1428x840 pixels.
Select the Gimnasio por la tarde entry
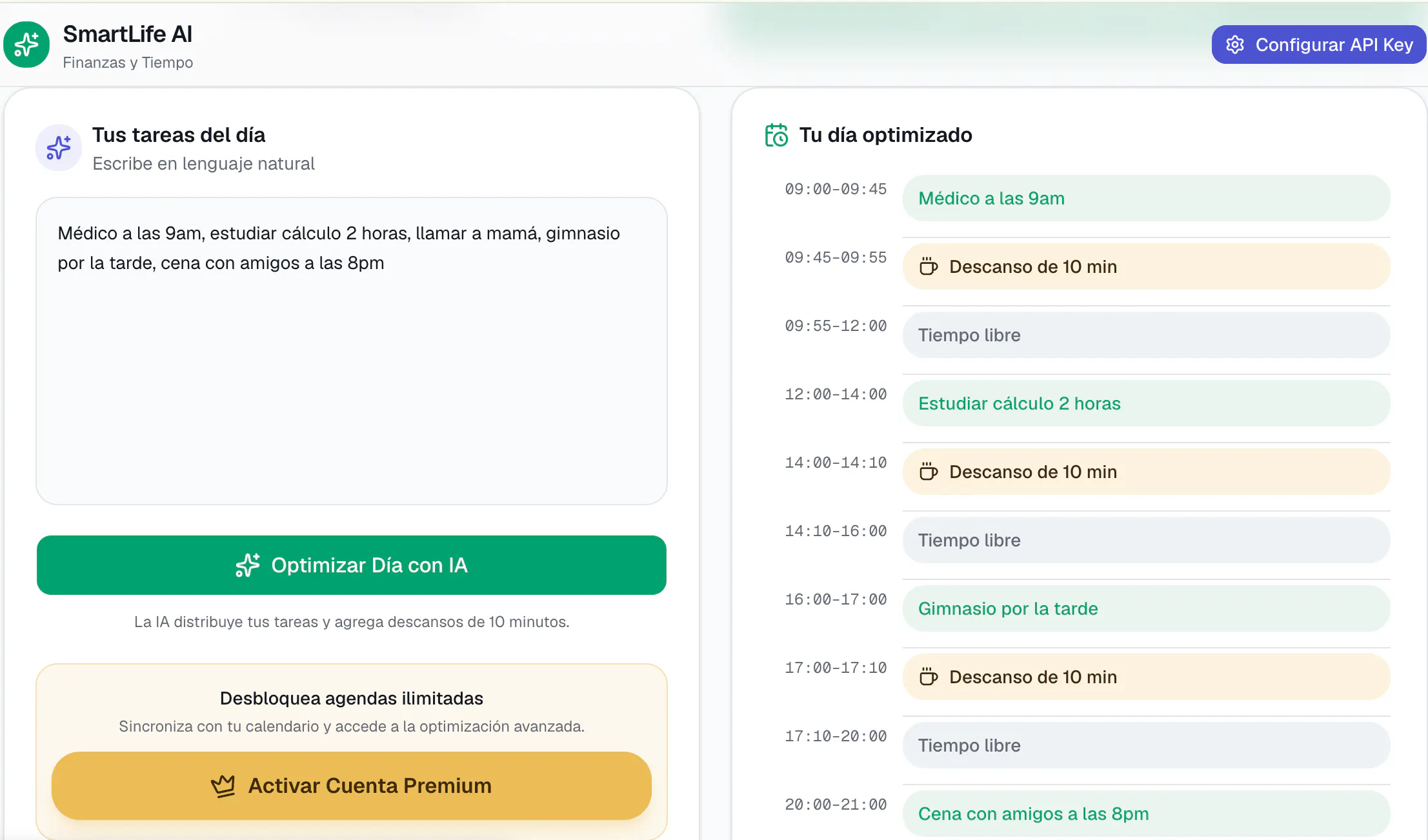point(1147,608)
